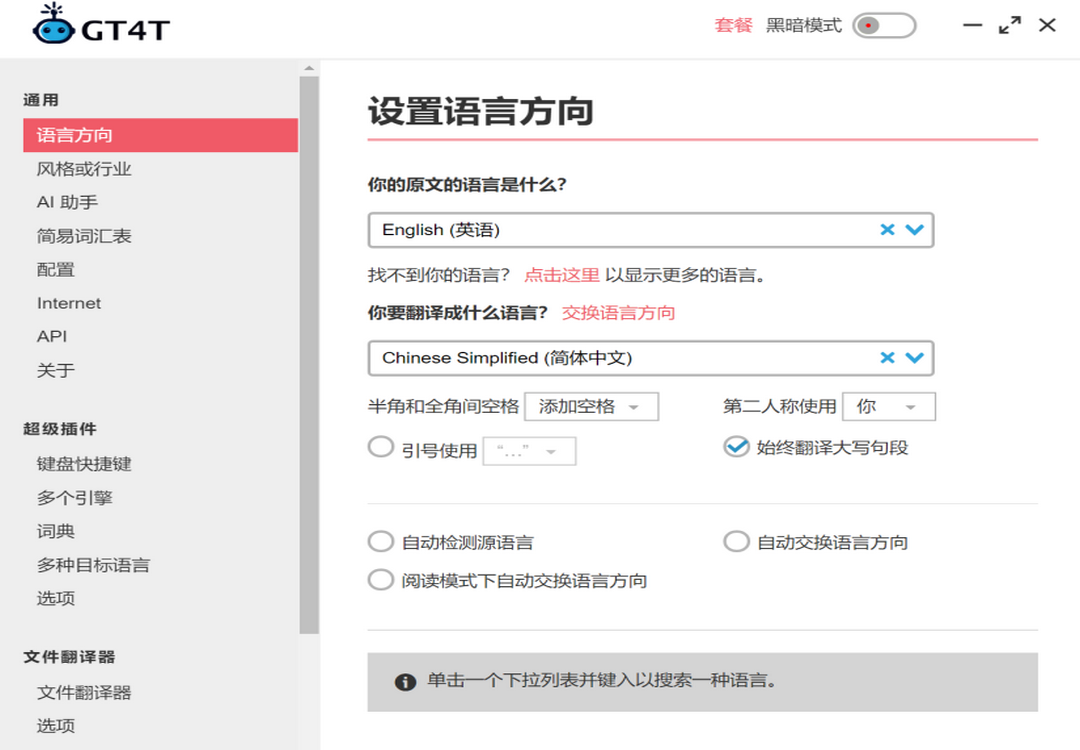Screen dimensions: 1080x750
Task: Open the 添加空格 spacing dropdown
Action: pos(591,407)
